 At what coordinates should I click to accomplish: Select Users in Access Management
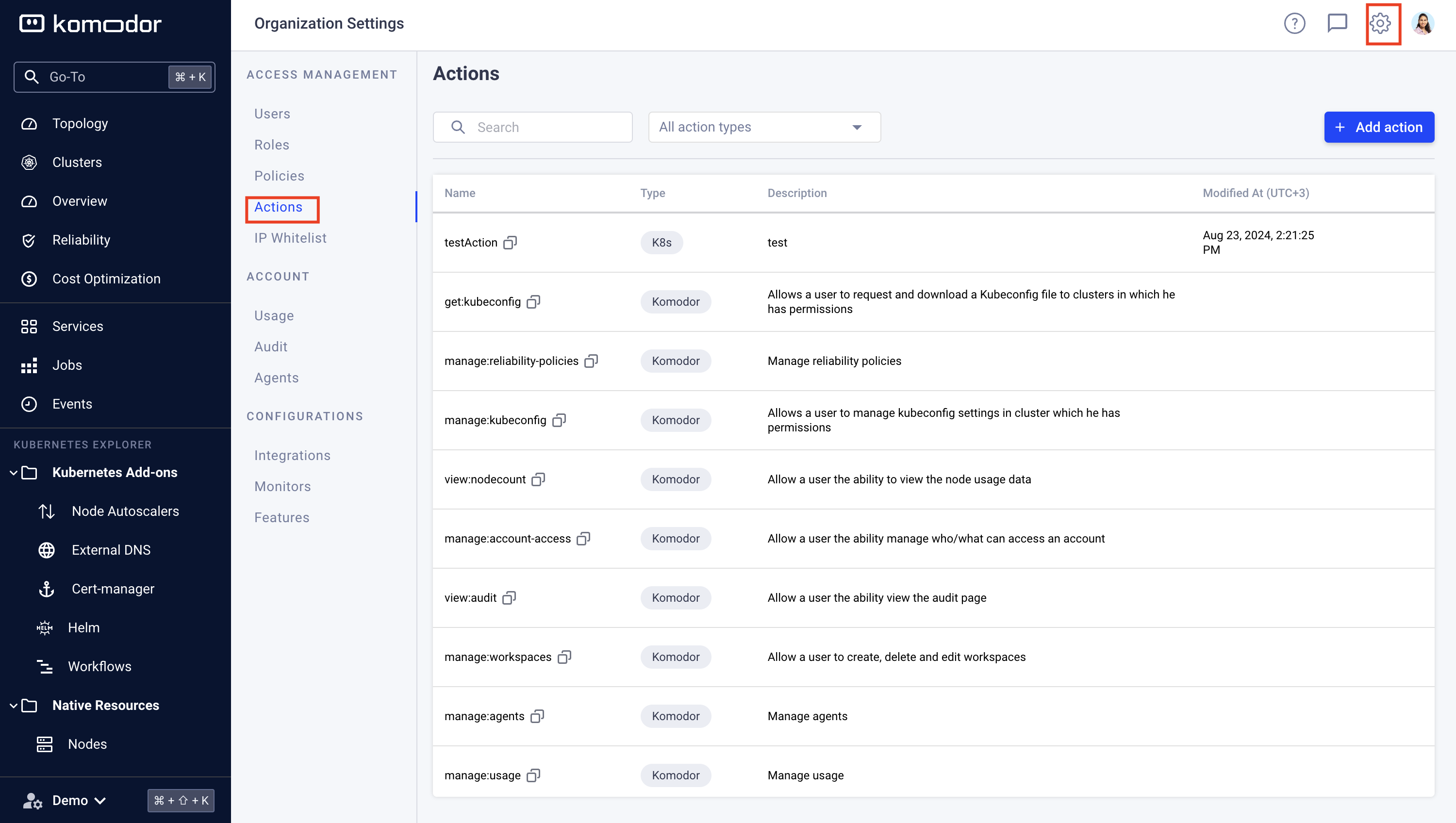coord(272,114)
